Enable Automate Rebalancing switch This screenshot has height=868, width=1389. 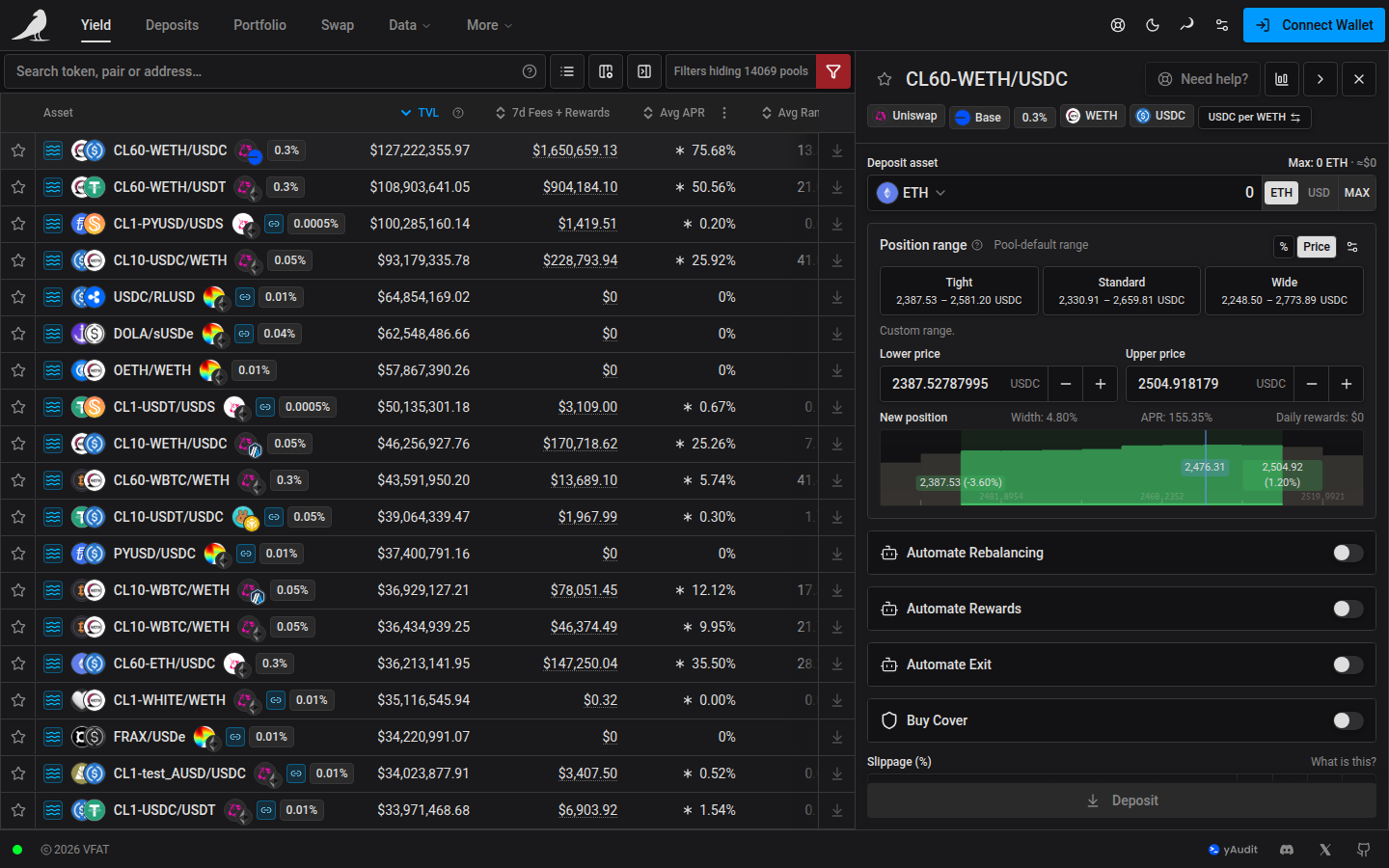coord(1348,553)
